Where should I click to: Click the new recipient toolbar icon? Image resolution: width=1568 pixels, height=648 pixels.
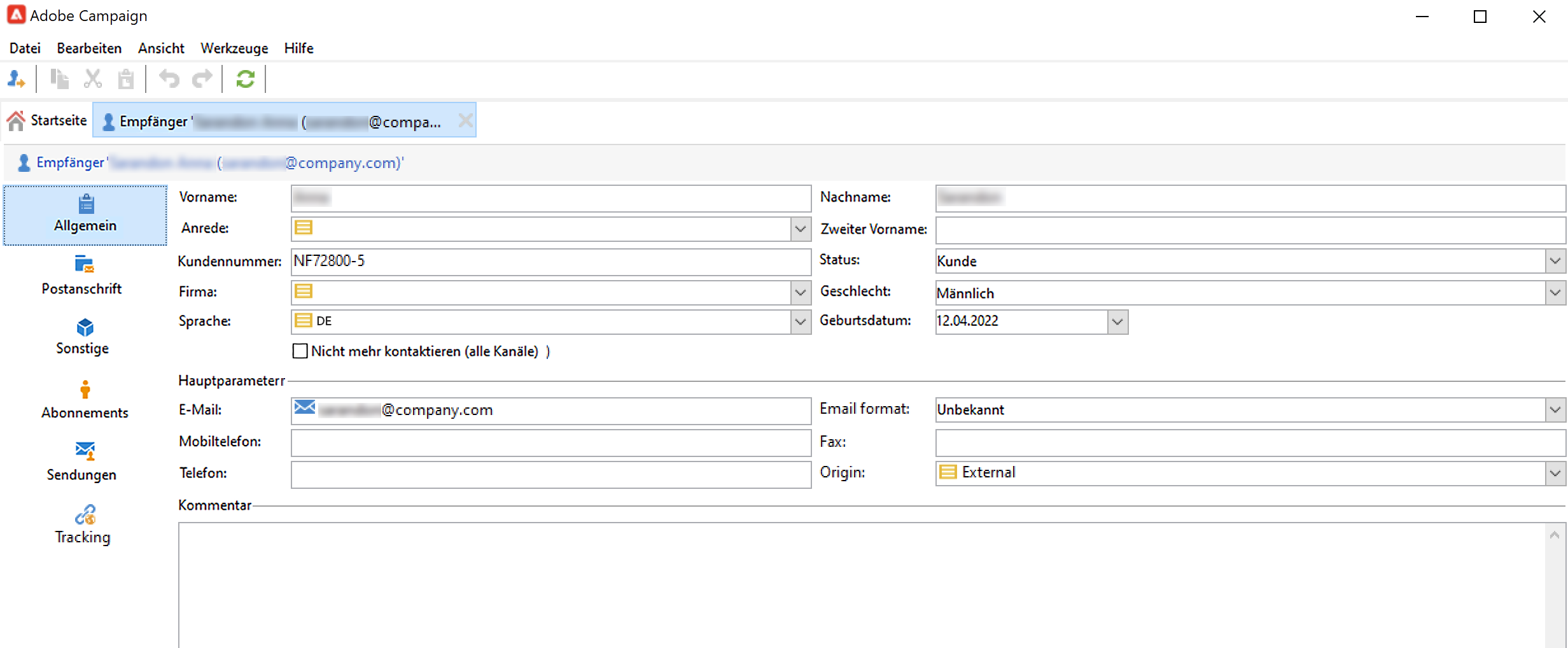point(16,80)
